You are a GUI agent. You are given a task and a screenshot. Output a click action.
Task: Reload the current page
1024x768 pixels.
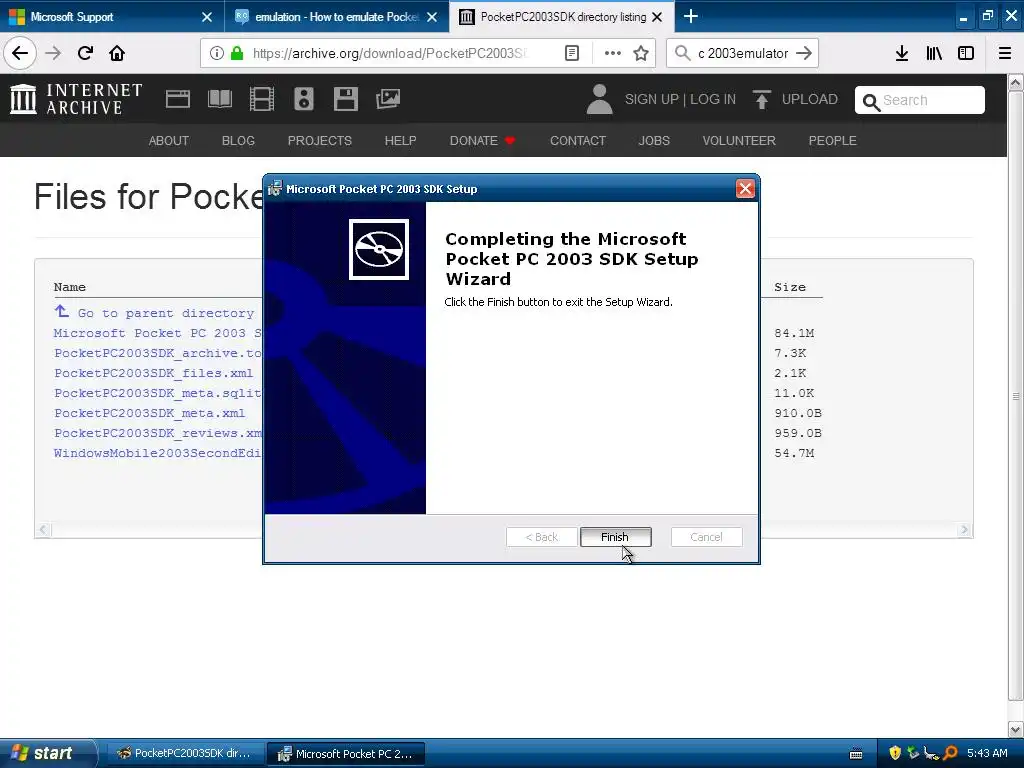pyautogui.click(x=85, y=53)
